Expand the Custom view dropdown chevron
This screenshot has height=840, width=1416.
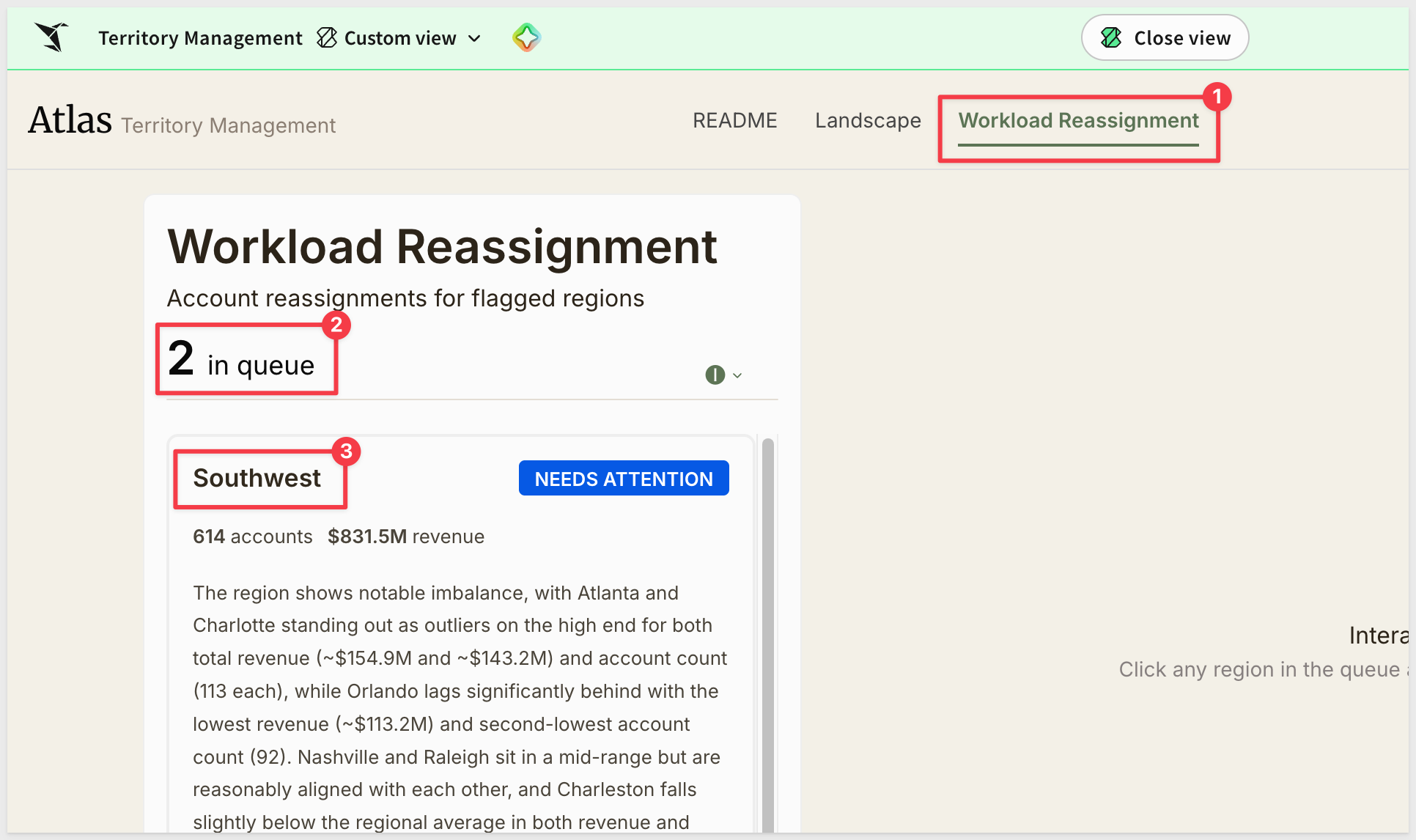tap(475, 38)
